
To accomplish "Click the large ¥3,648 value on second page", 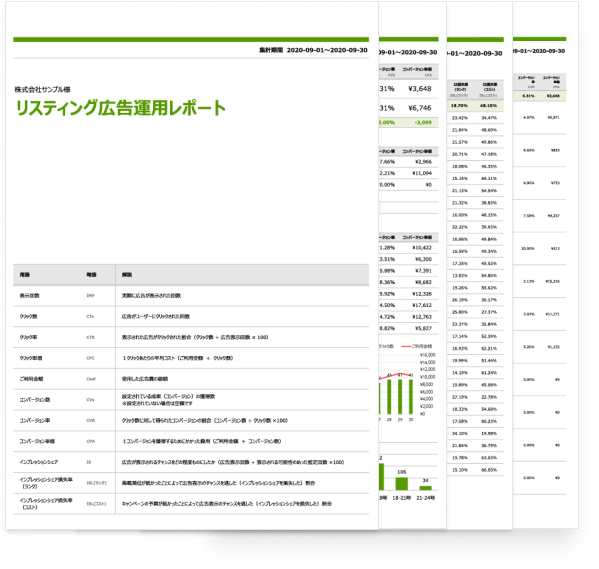I will [420, 89].
